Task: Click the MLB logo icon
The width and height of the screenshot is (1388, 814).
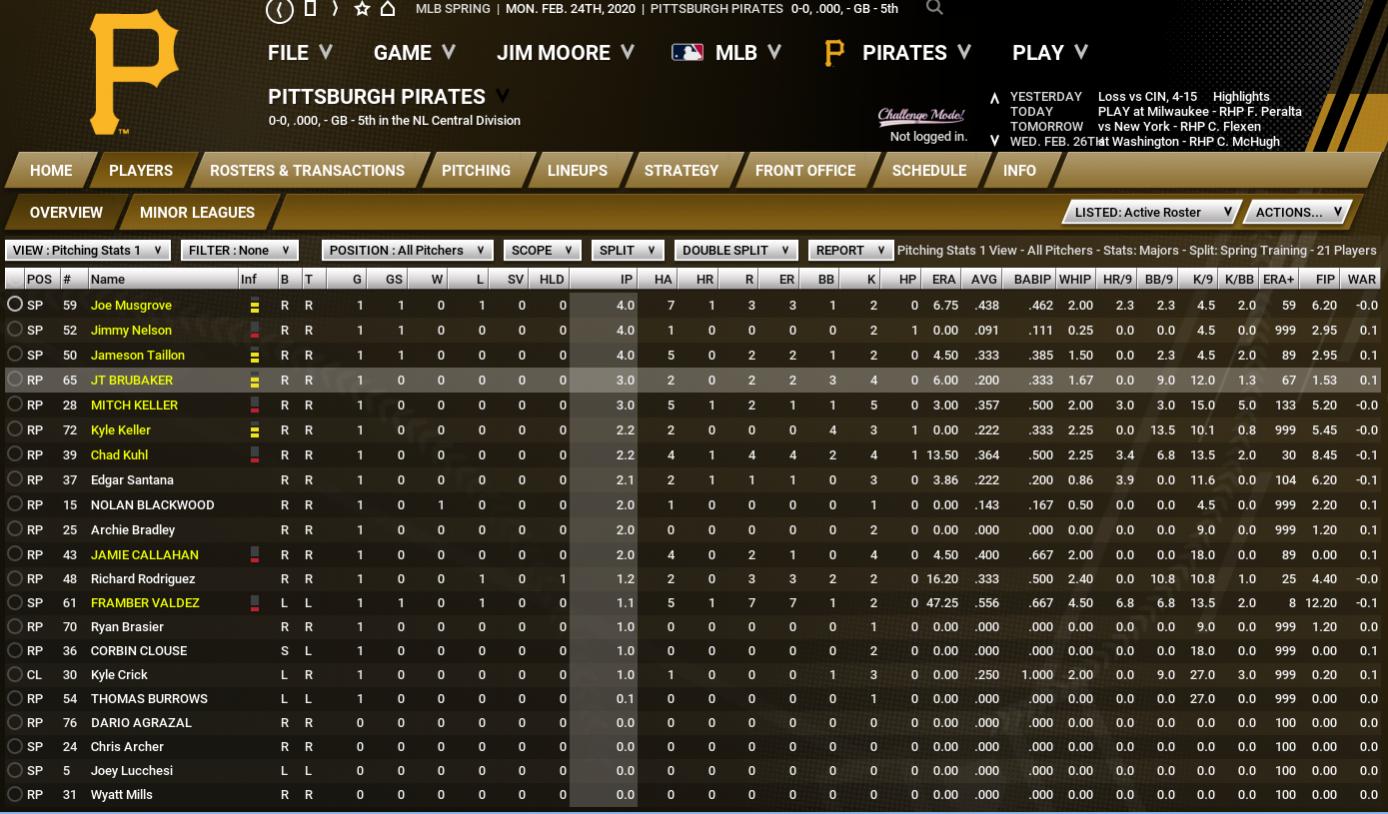Action: 688,53
